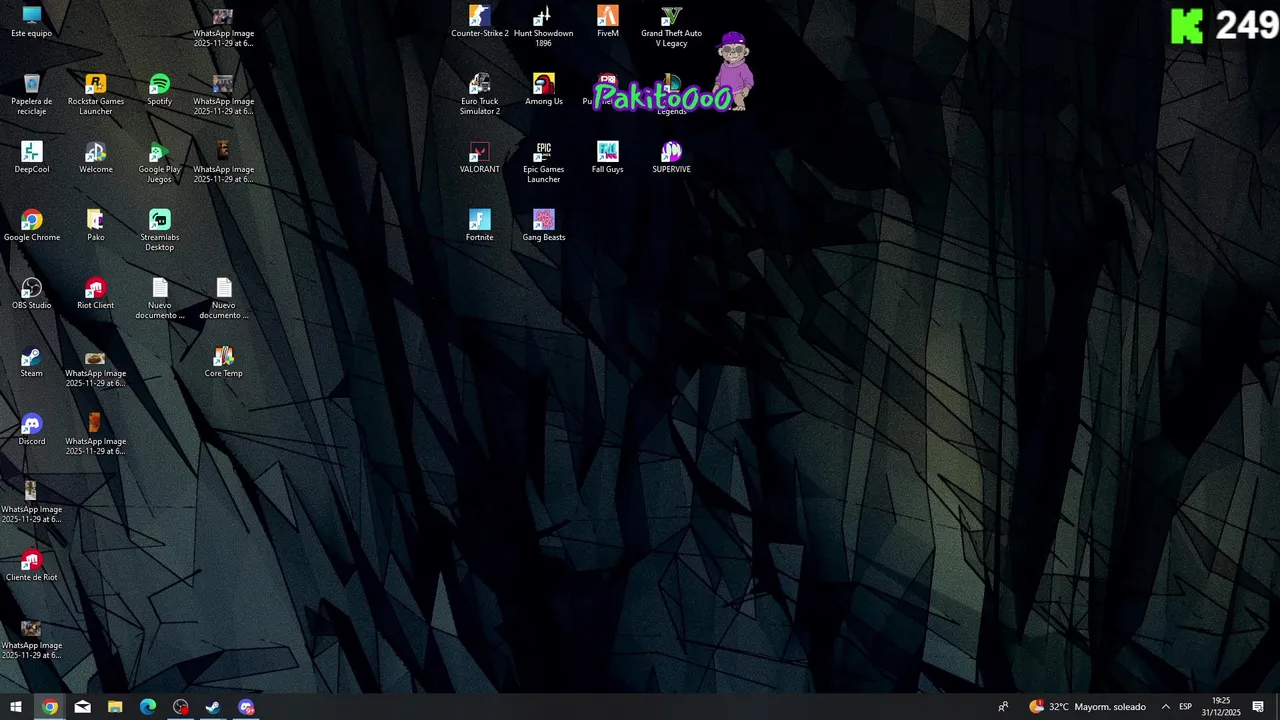Screen dimensions: 1280x720
Task: Select the Cliente de Riot icon
Action: 32,566
